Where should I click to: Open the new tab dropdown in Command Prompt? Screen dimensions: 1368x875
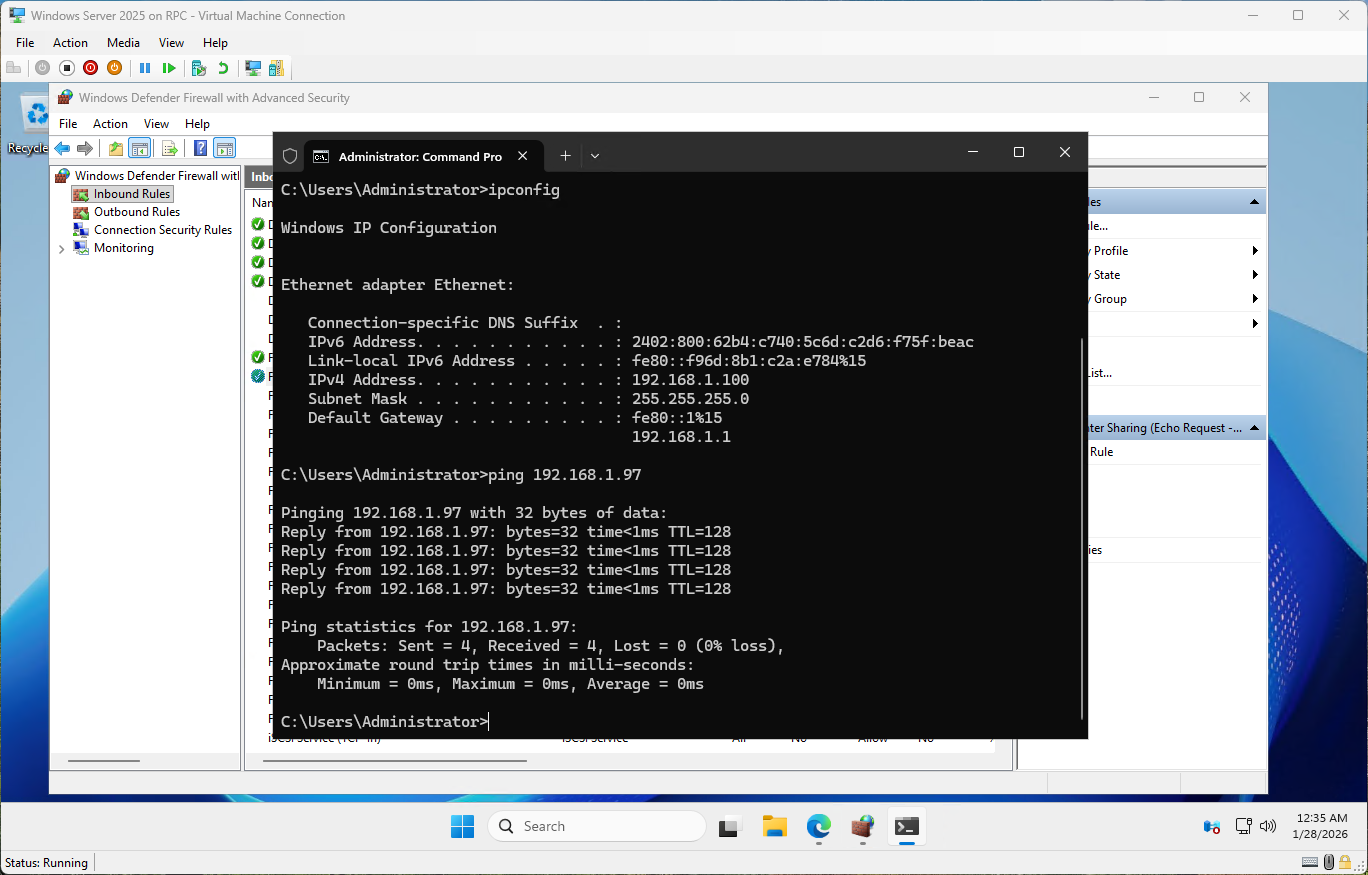point(595,156)
